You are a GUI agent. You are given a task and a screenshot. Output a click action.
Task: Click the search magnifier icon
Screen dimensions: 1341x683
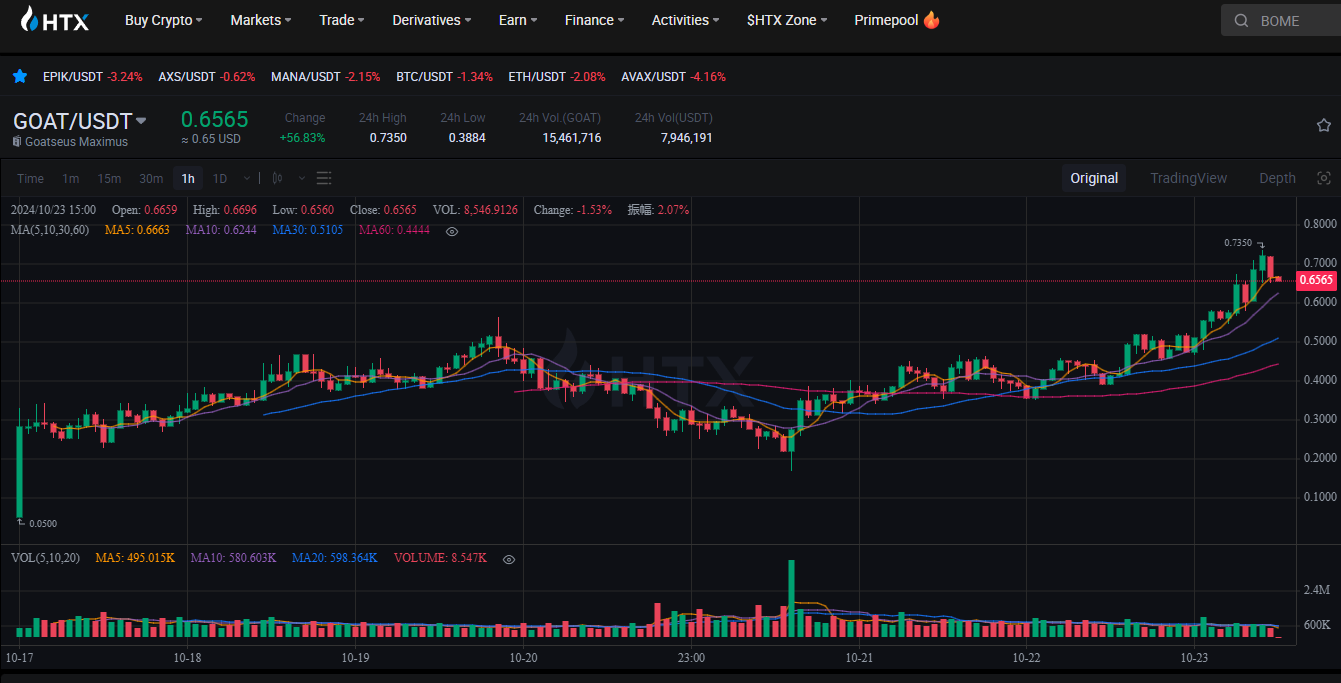[x=1241, y=20]
